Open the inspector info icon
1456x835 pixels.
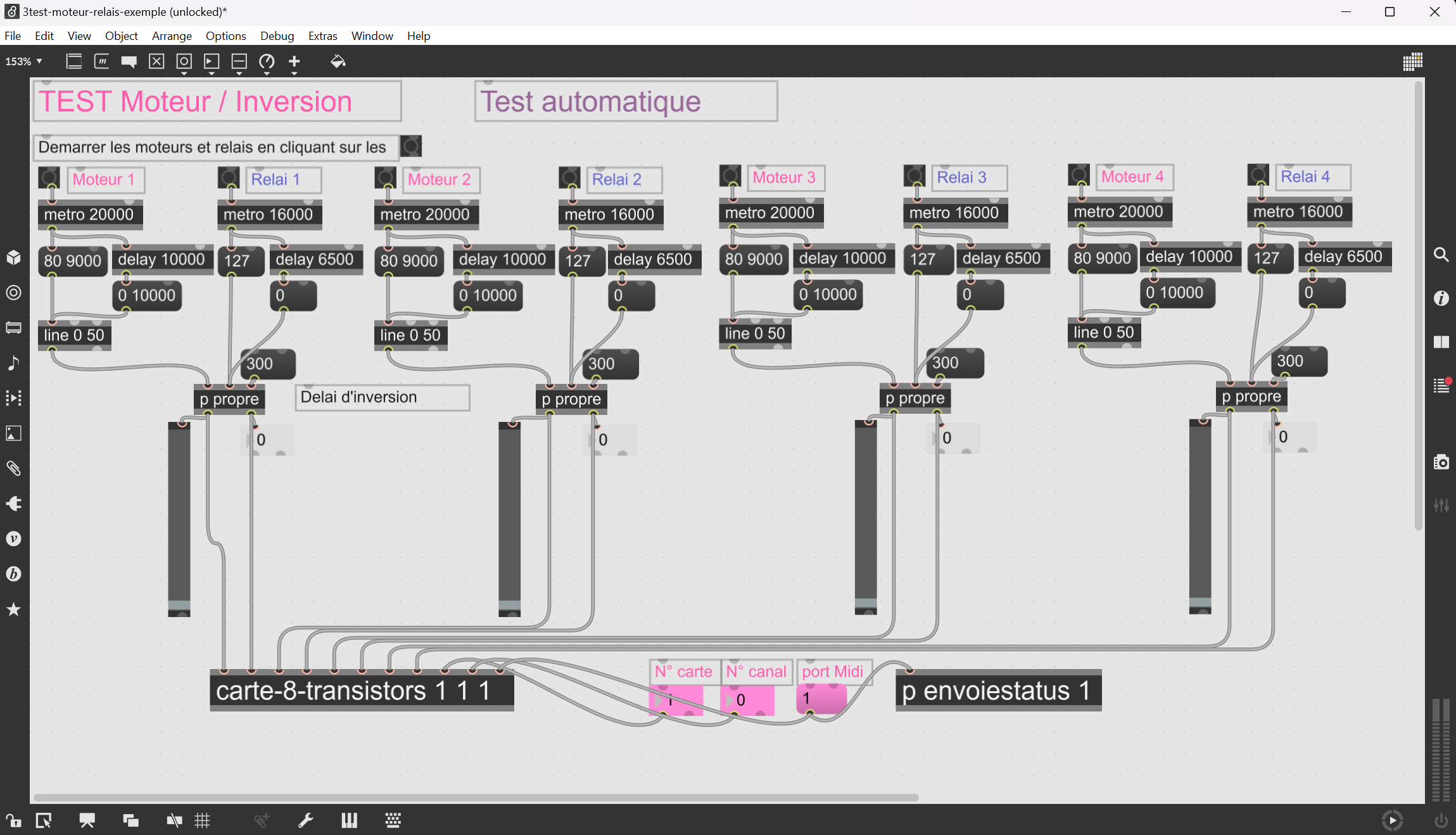pyautogui.click(x=1441, y=298)
